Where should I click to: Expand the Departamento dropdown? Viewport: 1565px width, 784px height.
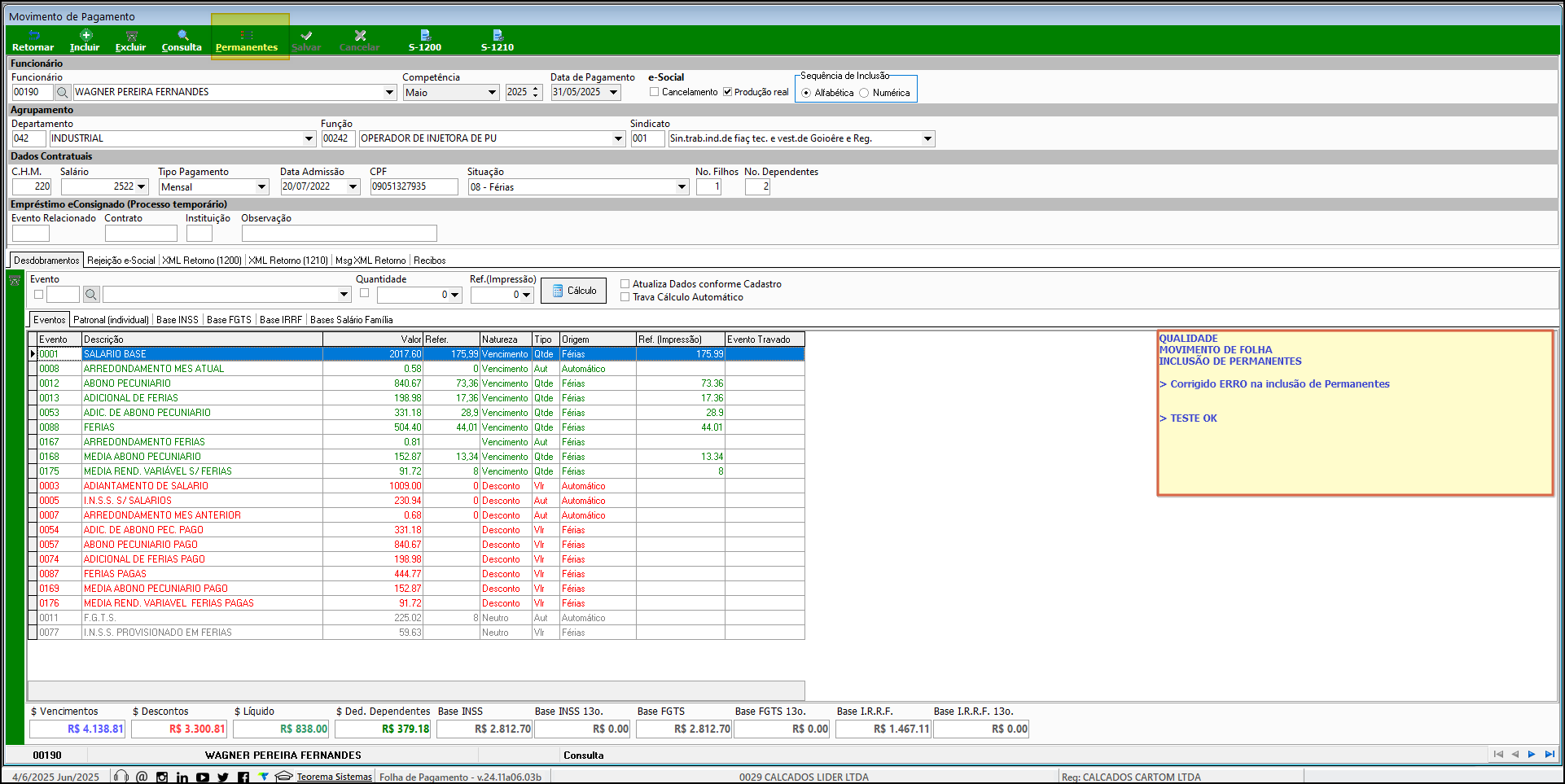[x=309, y=138]
